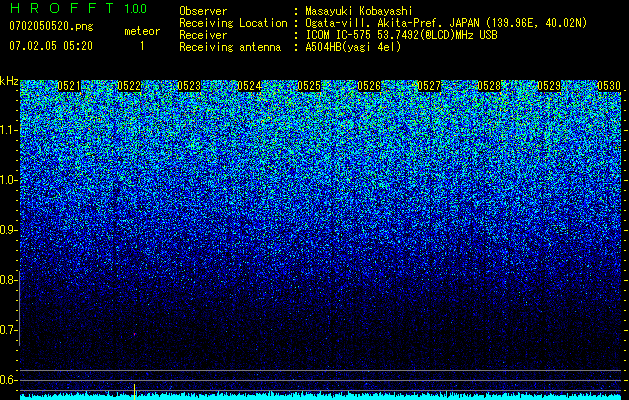
Task: Click the 0.6 frequency axis label
Action: 9,380
